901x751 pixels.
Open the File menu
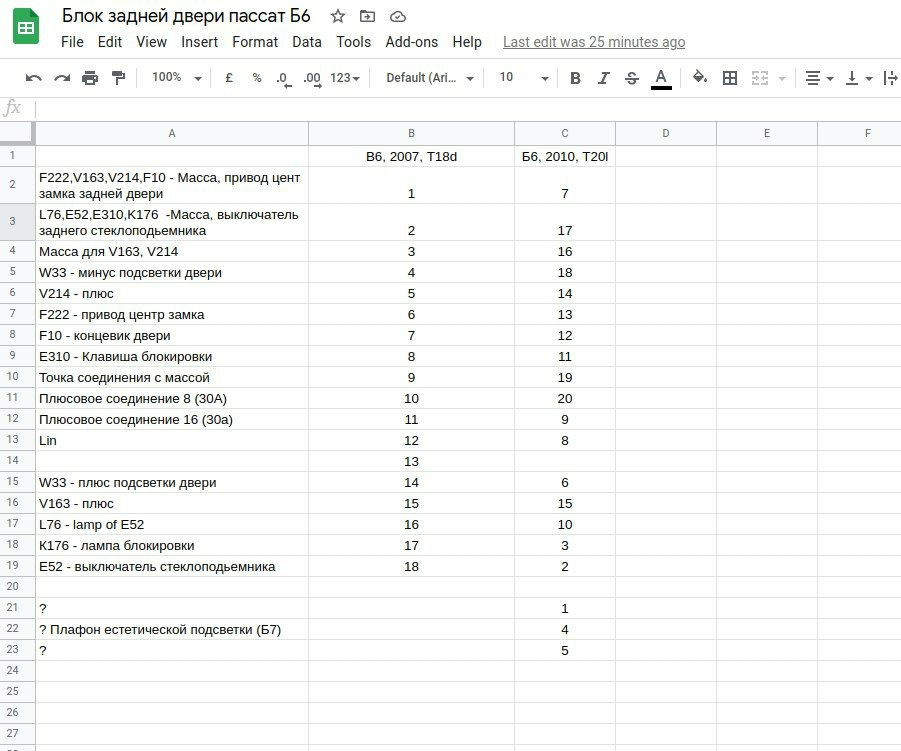click(x=72, y=42)
